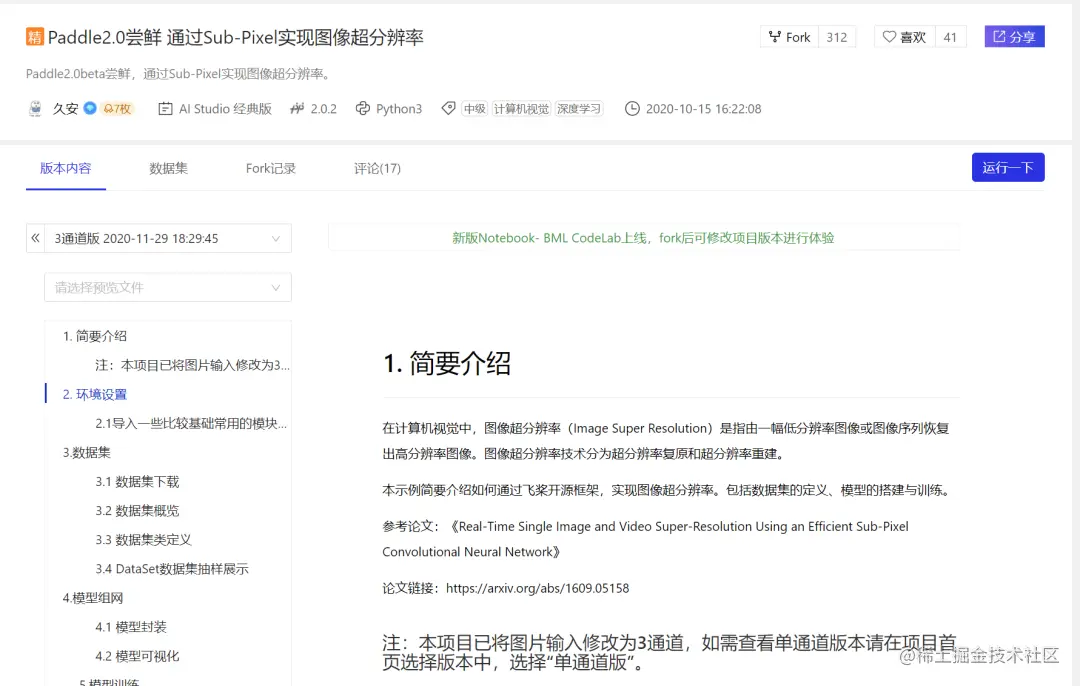Image resolution: width=1080 pixels, height=686 pixels.
Task: Click the orange 精 badge icon
Action: pyautogui.click(x=34, y=37)
